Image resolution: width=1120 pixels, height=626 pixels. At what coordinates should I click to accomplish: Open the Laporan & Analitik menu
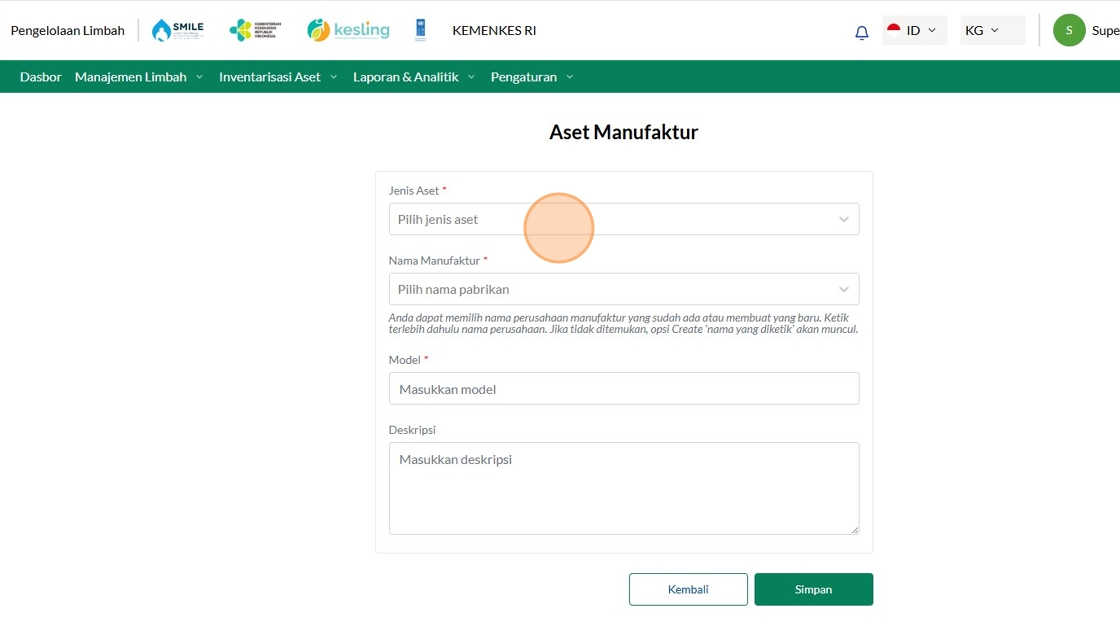(414, 76)
